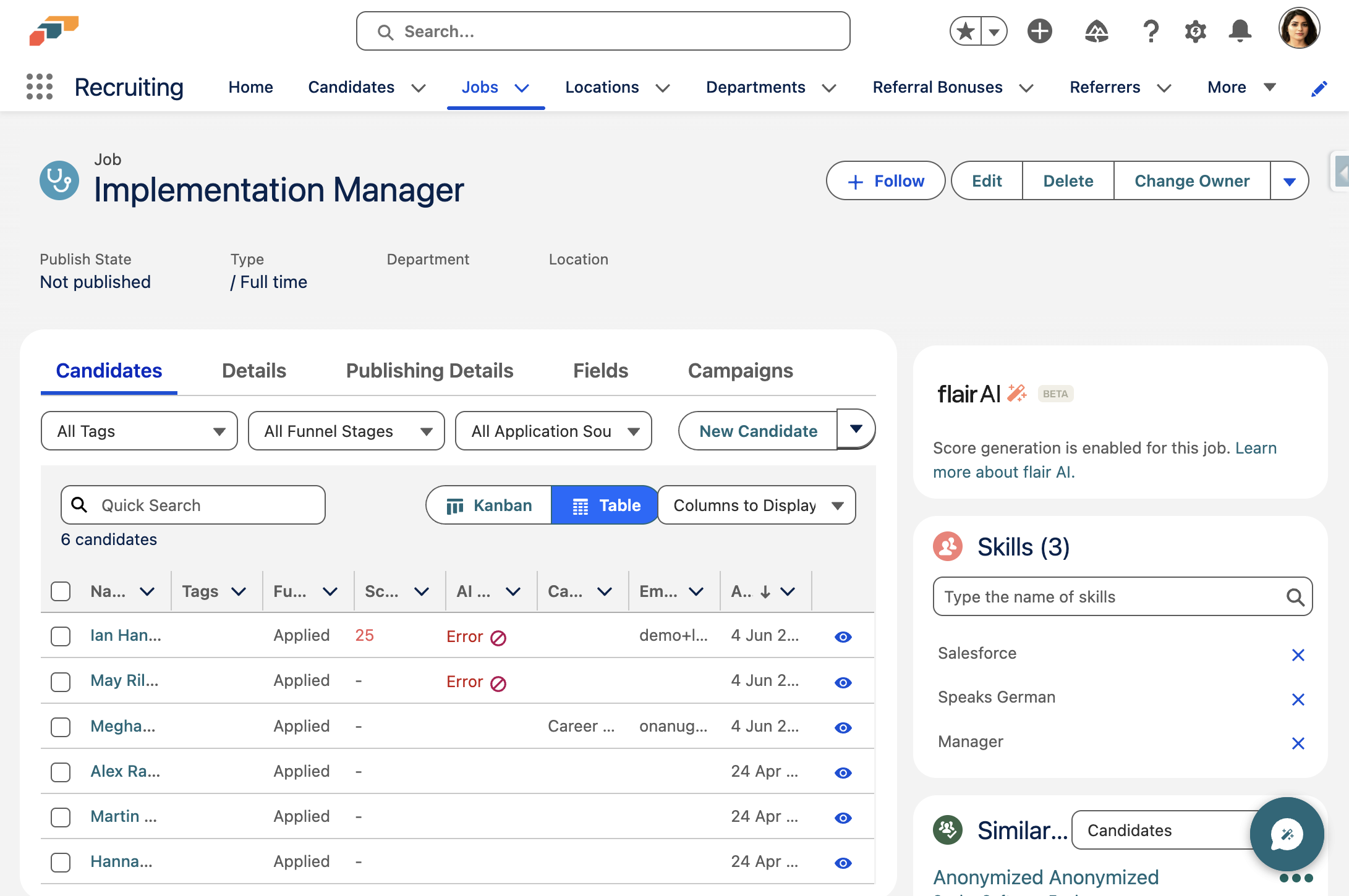The width and height of the screenshot is (1349, 896).
Task: Expand the Columns to Display dropdown
Action: [x=757, y=505]
